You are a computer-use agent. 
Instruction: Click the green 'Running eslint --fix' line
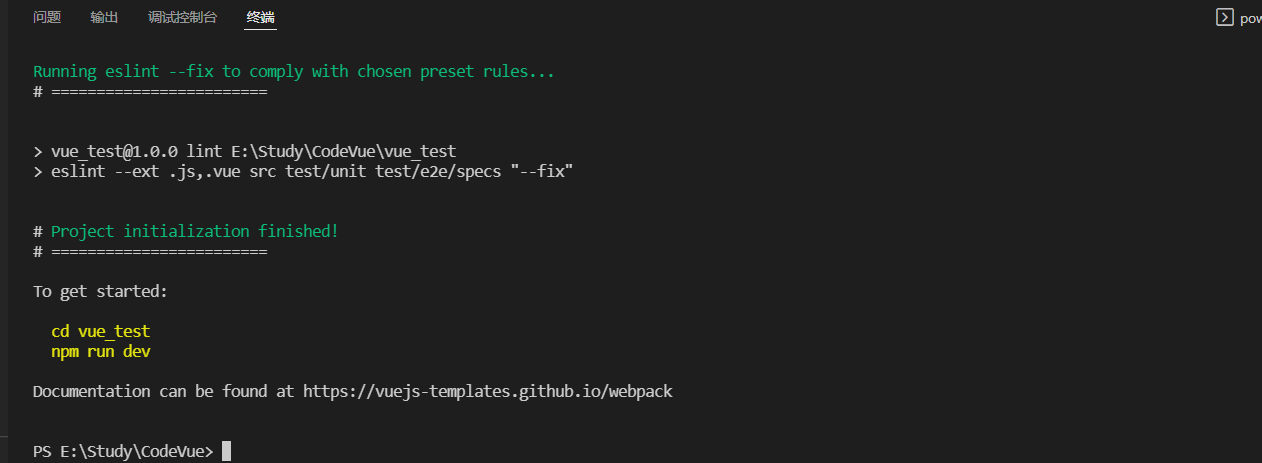click(x=294, y=71)
